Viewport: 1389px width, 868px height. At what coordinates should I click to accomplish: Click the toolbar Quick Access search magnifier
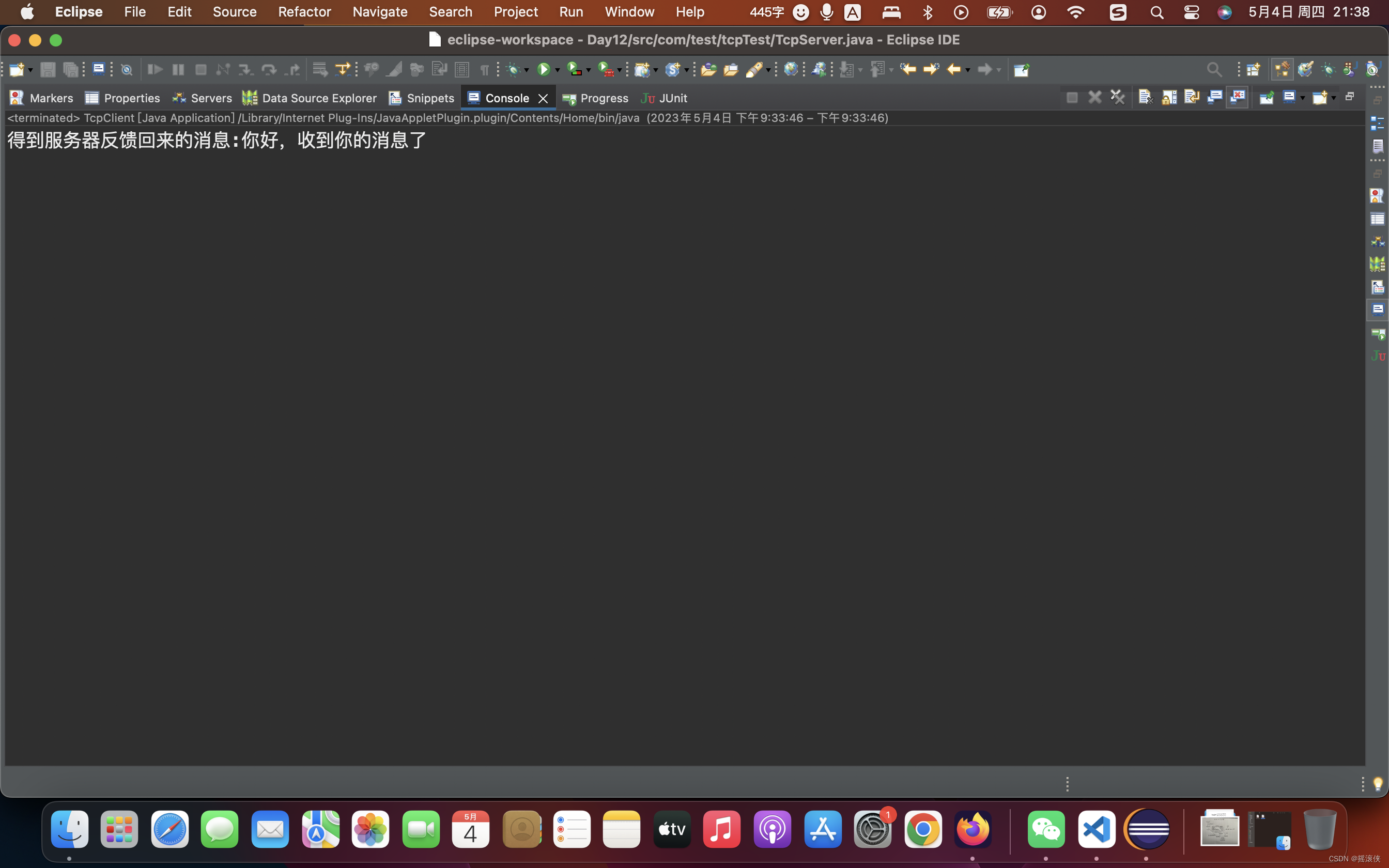click(x=1214, y=70)
